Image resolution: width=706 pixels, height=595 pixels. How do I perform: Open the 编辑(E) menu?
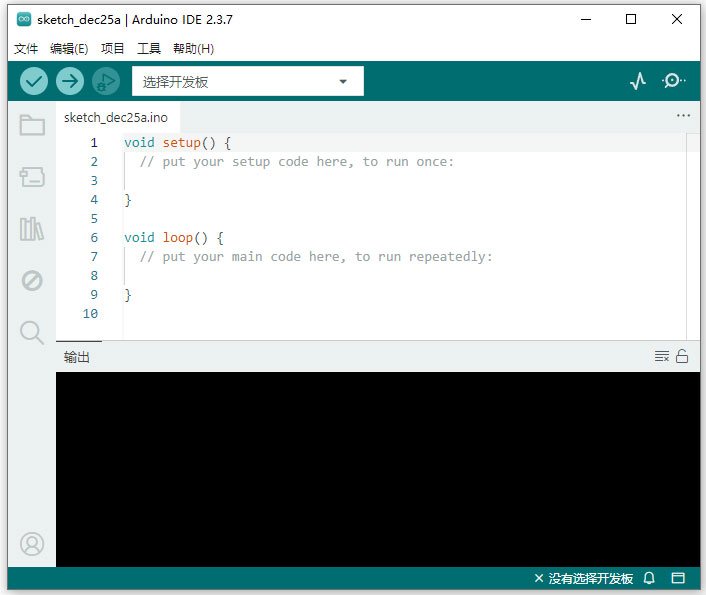(x=69, y=48)
